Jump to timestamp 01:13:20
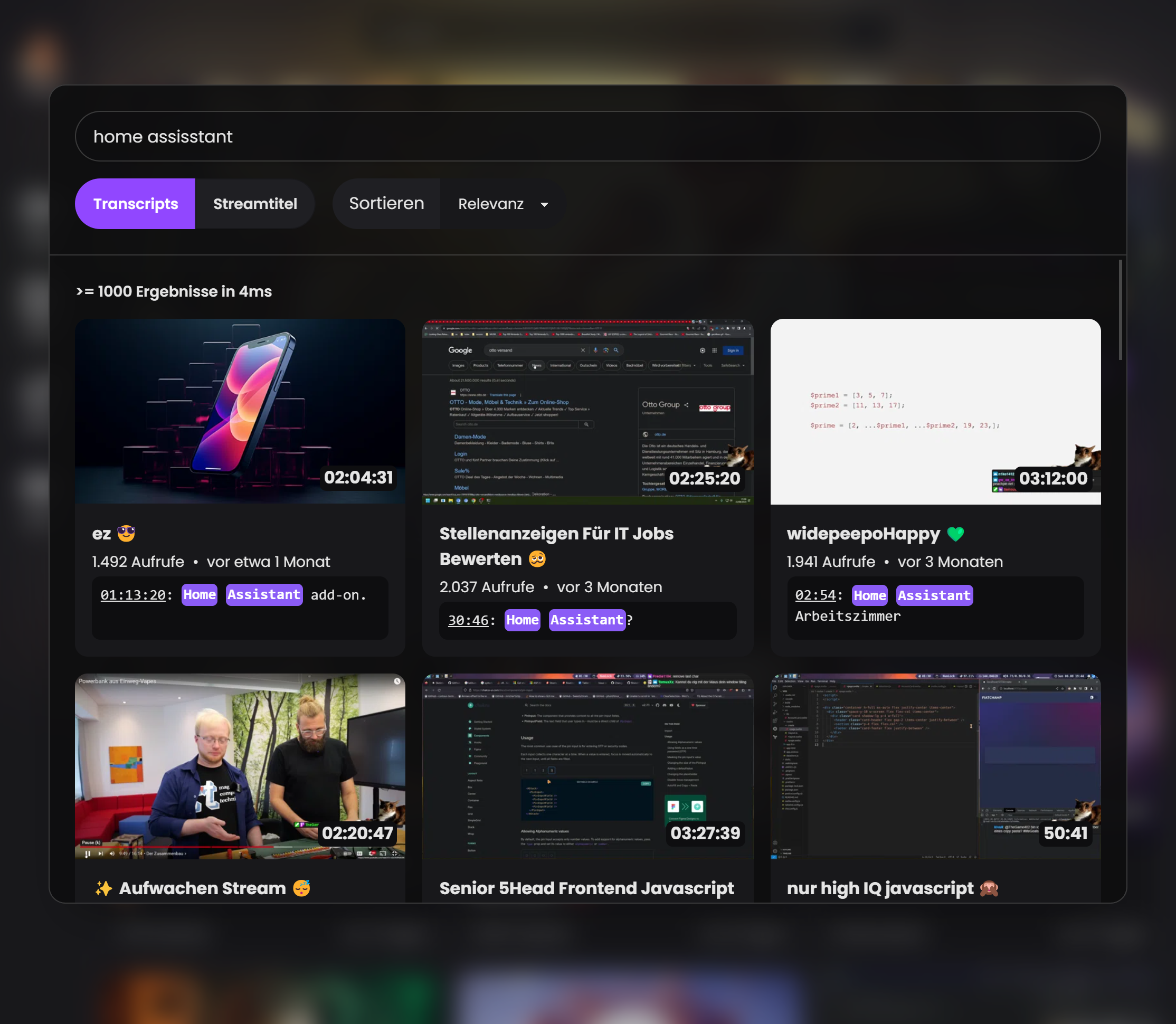This screenshot has width=1176, height=1024. tap(133, 595)
